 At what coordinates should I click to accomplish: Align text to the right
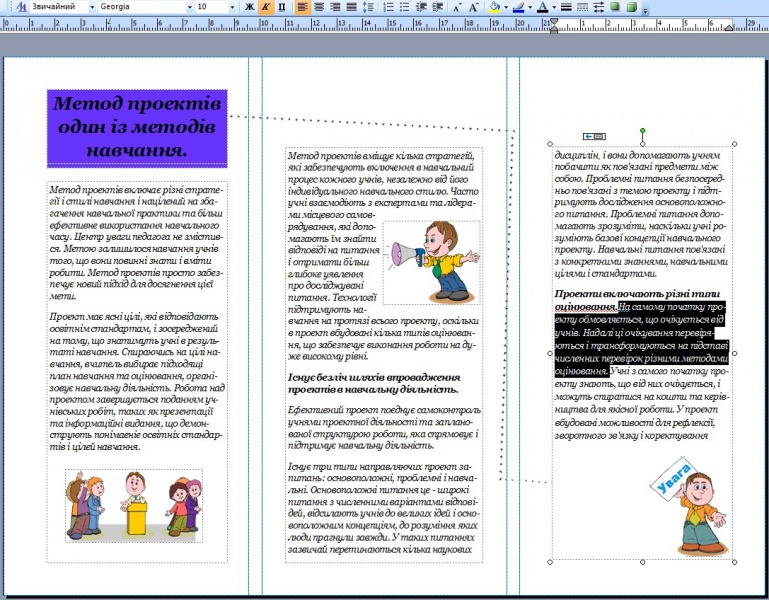334,7
